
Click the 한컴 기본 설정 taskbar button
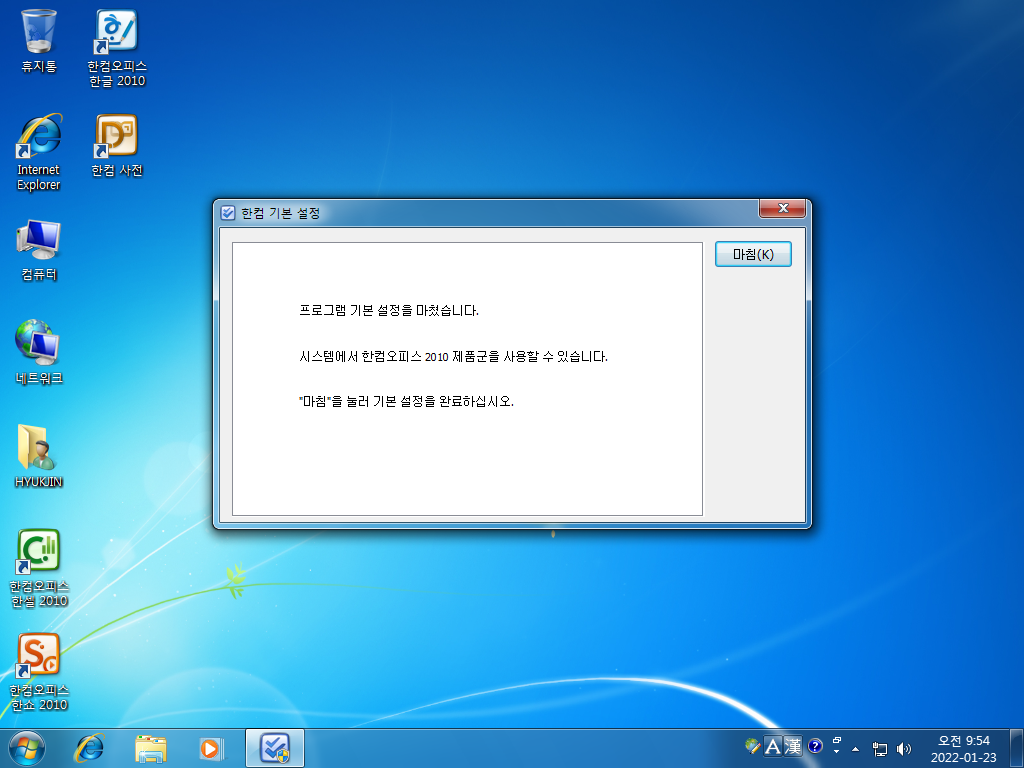tap(274, 748)
